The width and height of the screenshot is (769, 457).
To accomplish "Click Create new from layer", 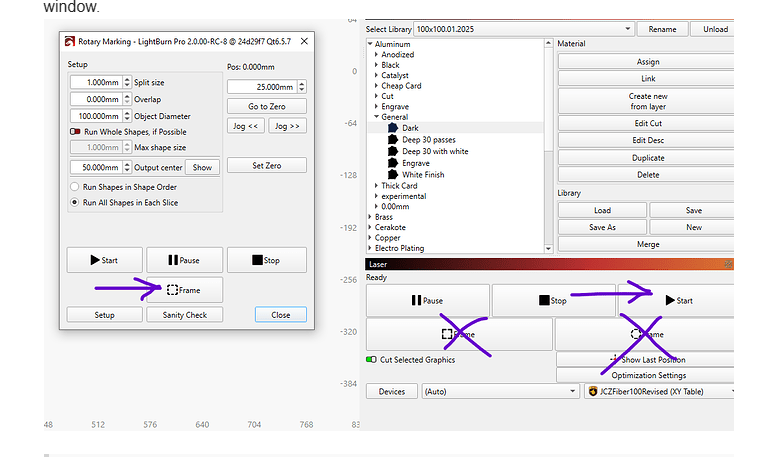I will coord(647,101).
